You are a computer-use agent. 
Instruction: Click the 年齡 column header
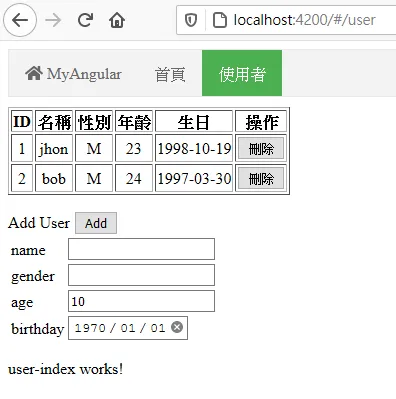click(x=134, y=121)
